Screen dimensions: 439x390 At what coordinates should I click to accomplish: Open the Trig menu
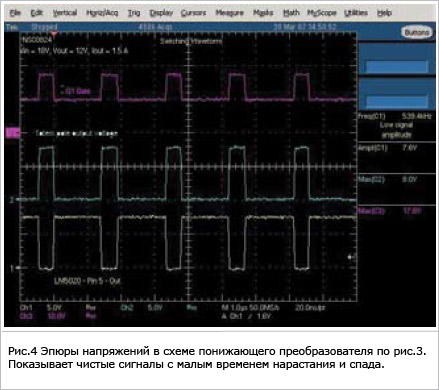click(134, 13)
